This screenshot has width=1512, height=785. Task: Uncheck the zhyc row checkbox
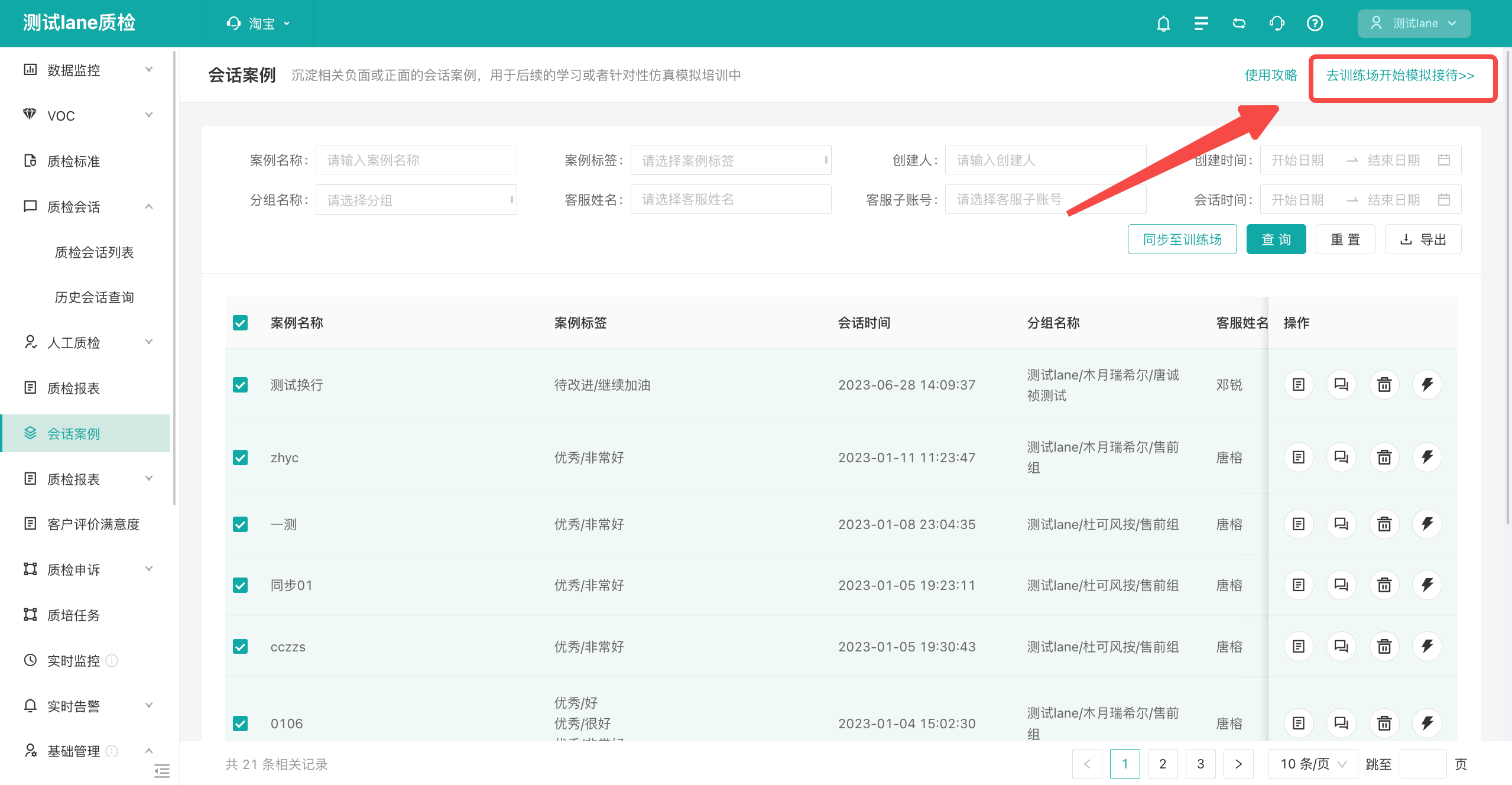(240, 458)
